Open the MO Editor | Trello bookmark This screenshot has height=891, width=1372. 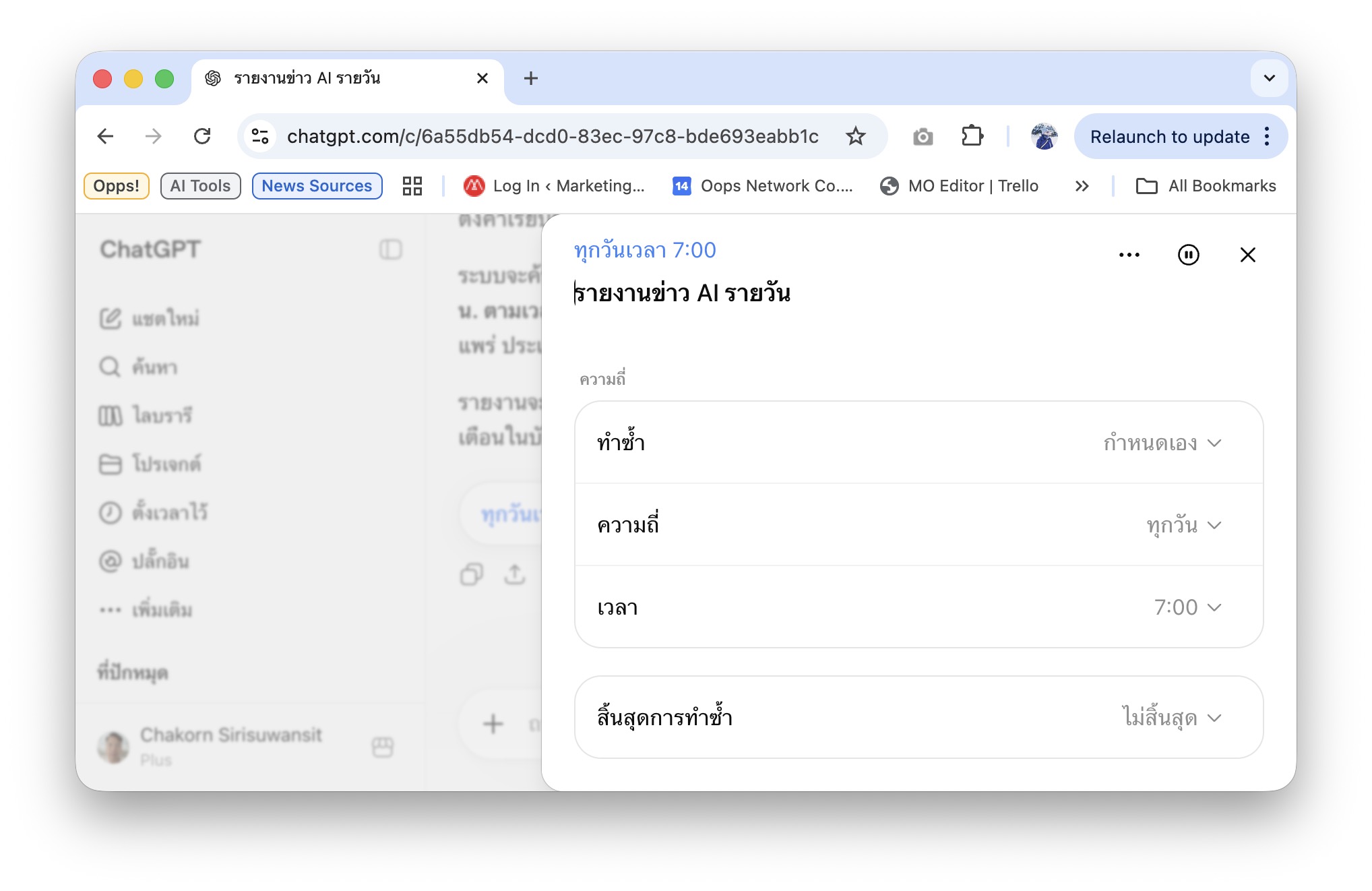click(x=959, y=186)
